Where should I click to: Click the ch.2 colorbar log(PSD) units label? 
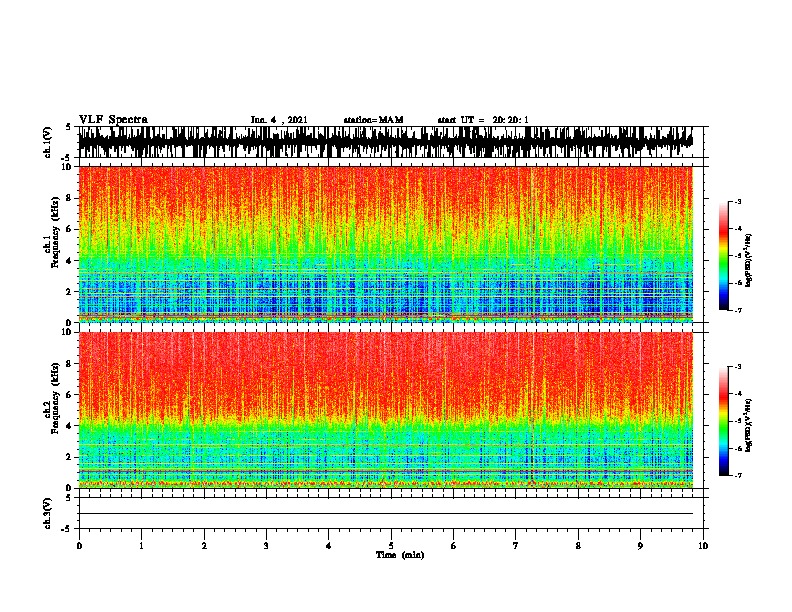coord(749,425)
